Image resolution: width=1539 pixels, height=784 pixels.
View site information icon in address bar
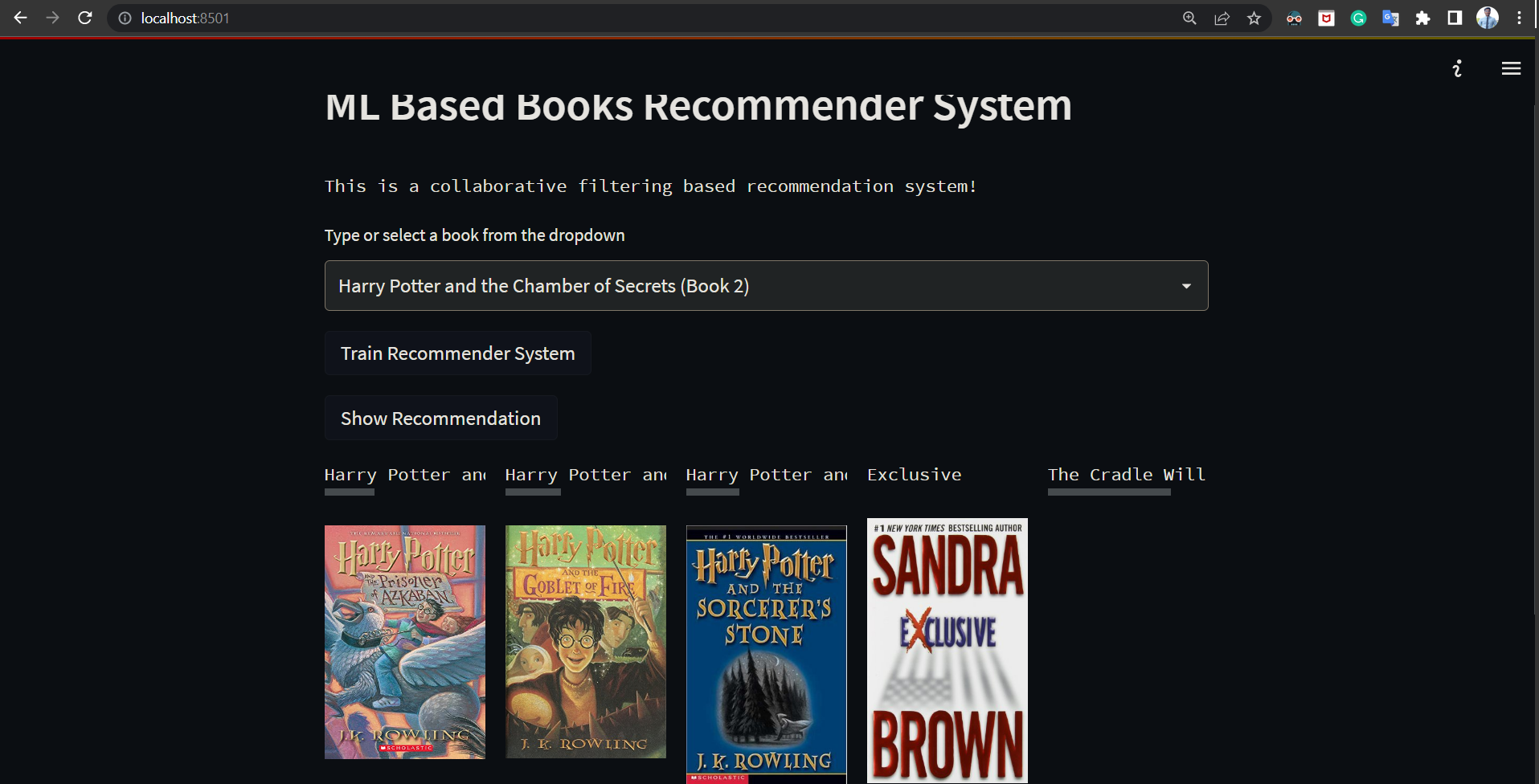[x=125, y=18]
